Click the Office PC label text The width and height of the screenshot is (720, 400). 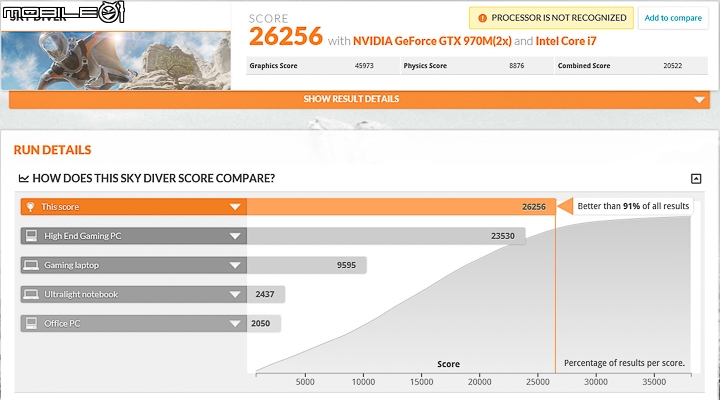coord(62,323)
